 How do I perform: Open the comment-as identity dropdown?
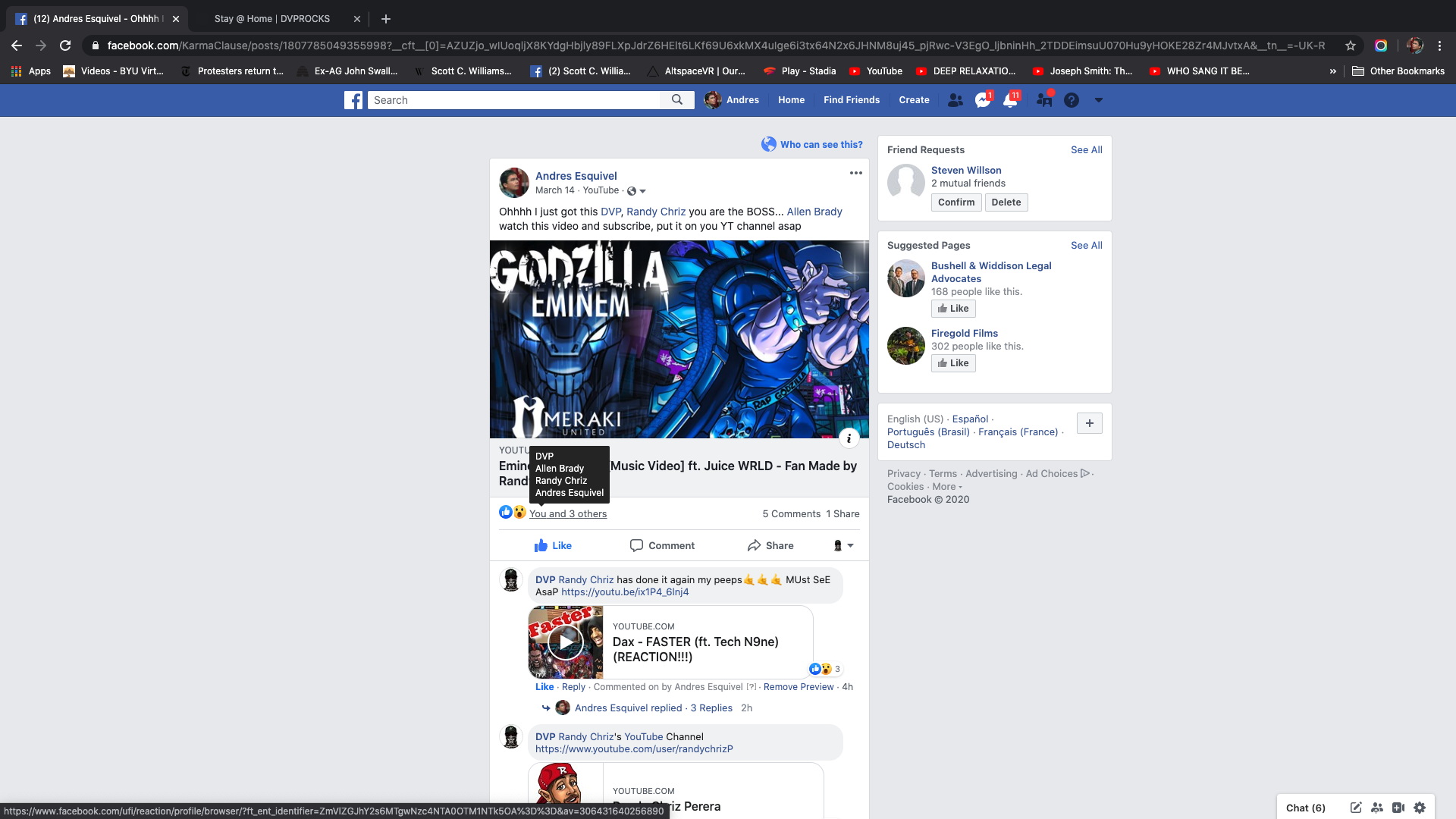tap(843, 545)
